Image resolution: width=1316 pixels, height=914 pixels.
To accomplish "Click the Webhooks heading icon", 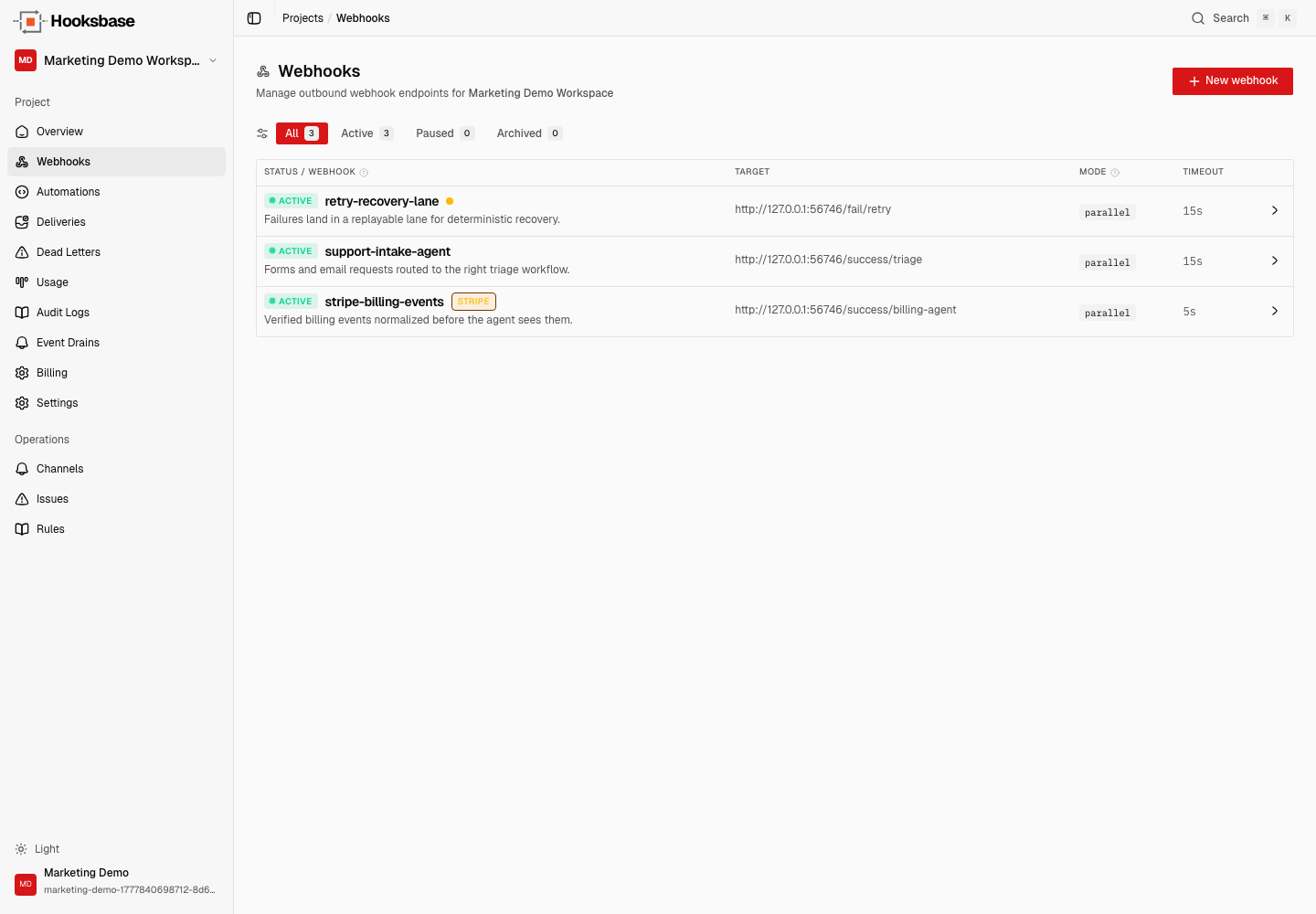I will point(263,71).
